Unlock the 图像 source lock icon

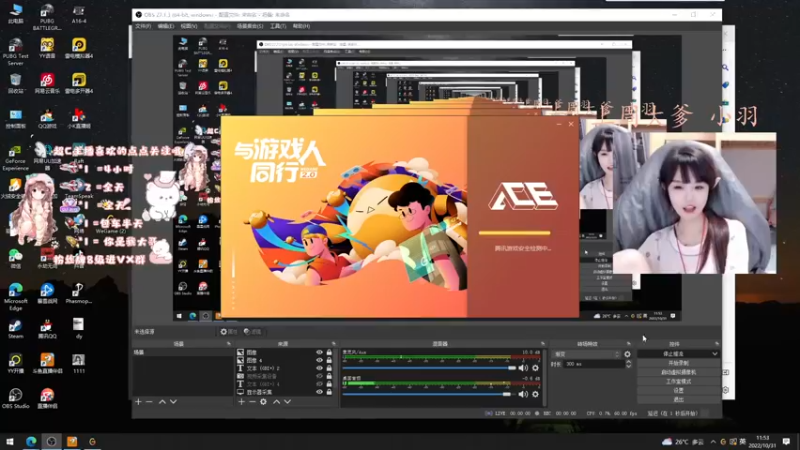[x=329, y=353]
